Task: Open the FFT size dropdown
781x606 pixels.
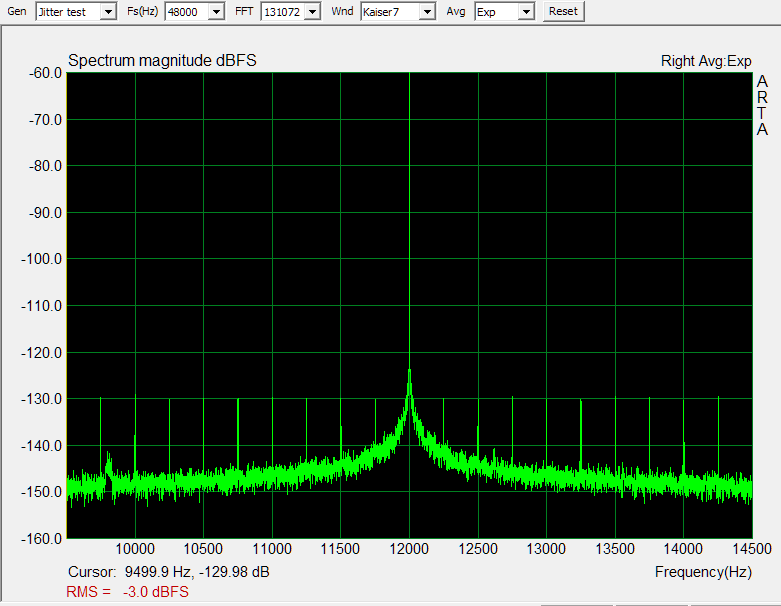Action: pos(312,11)
